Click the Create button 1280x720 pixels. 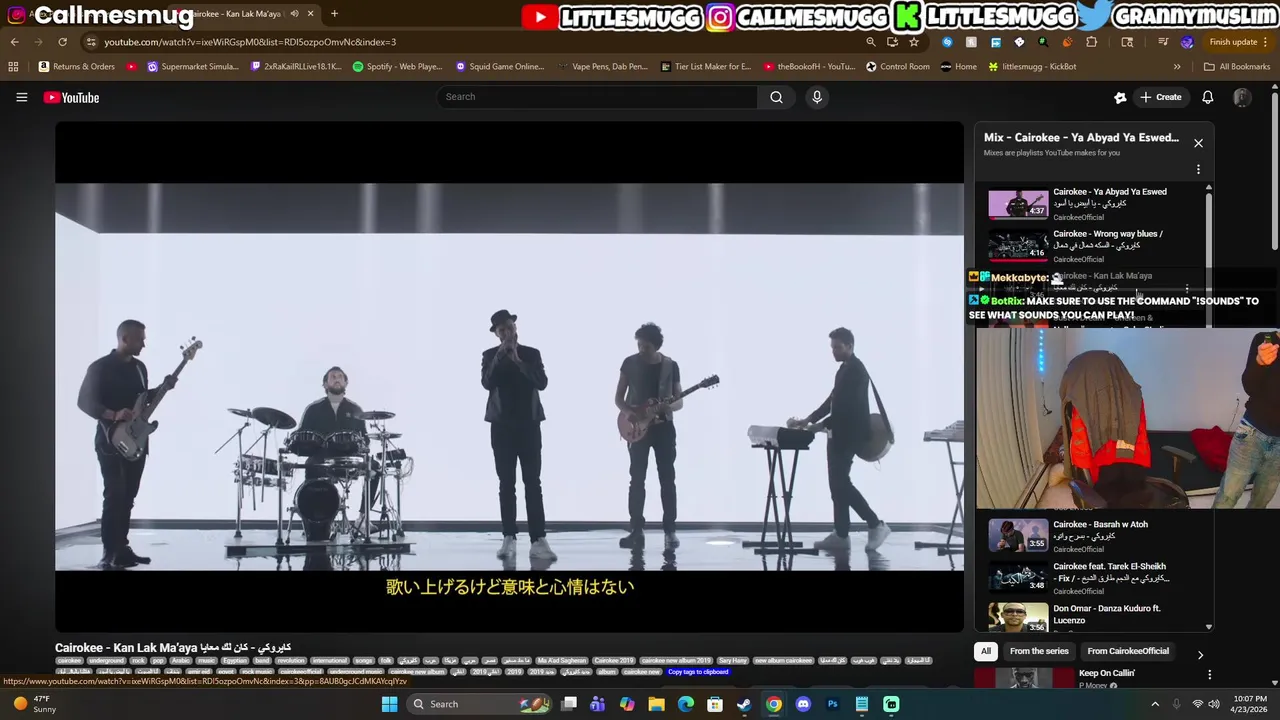point(1160,97)
